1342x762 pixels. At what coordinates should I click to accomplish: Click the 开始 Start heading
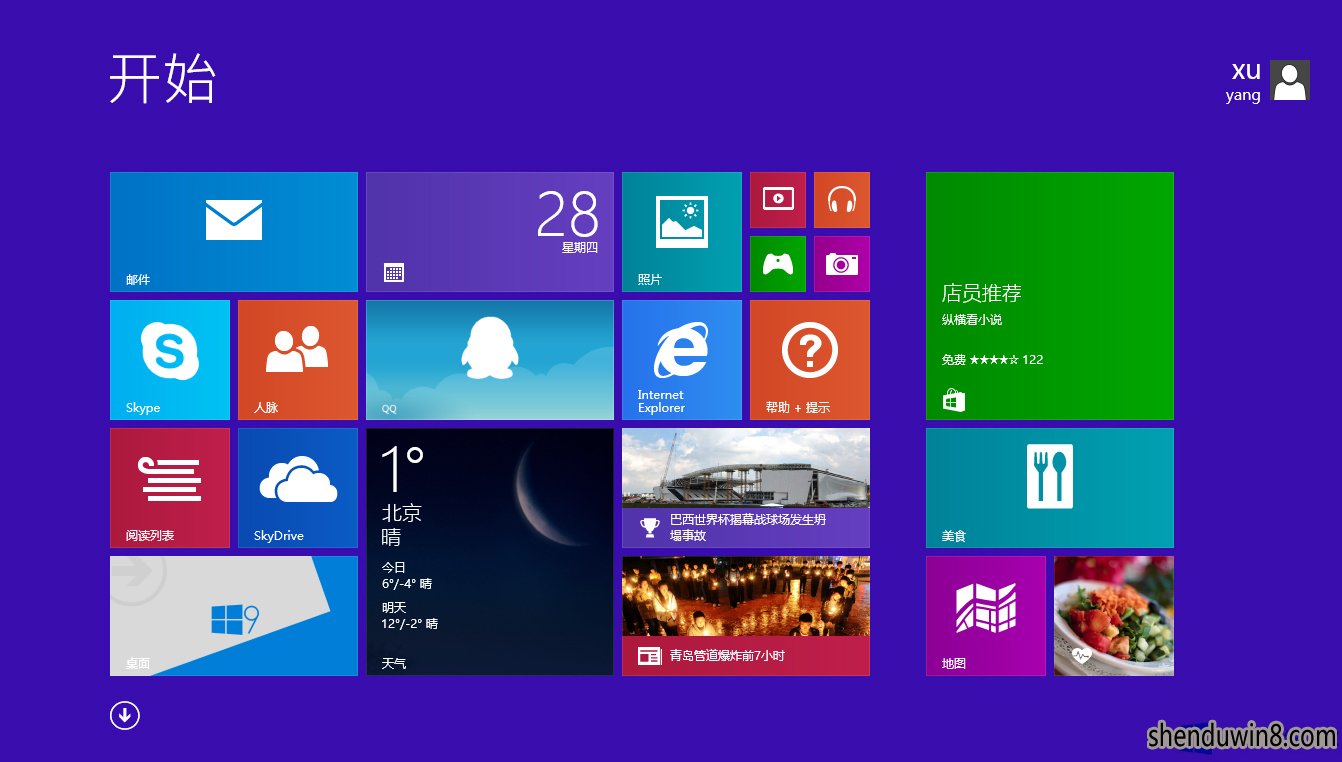pos(162,79)
